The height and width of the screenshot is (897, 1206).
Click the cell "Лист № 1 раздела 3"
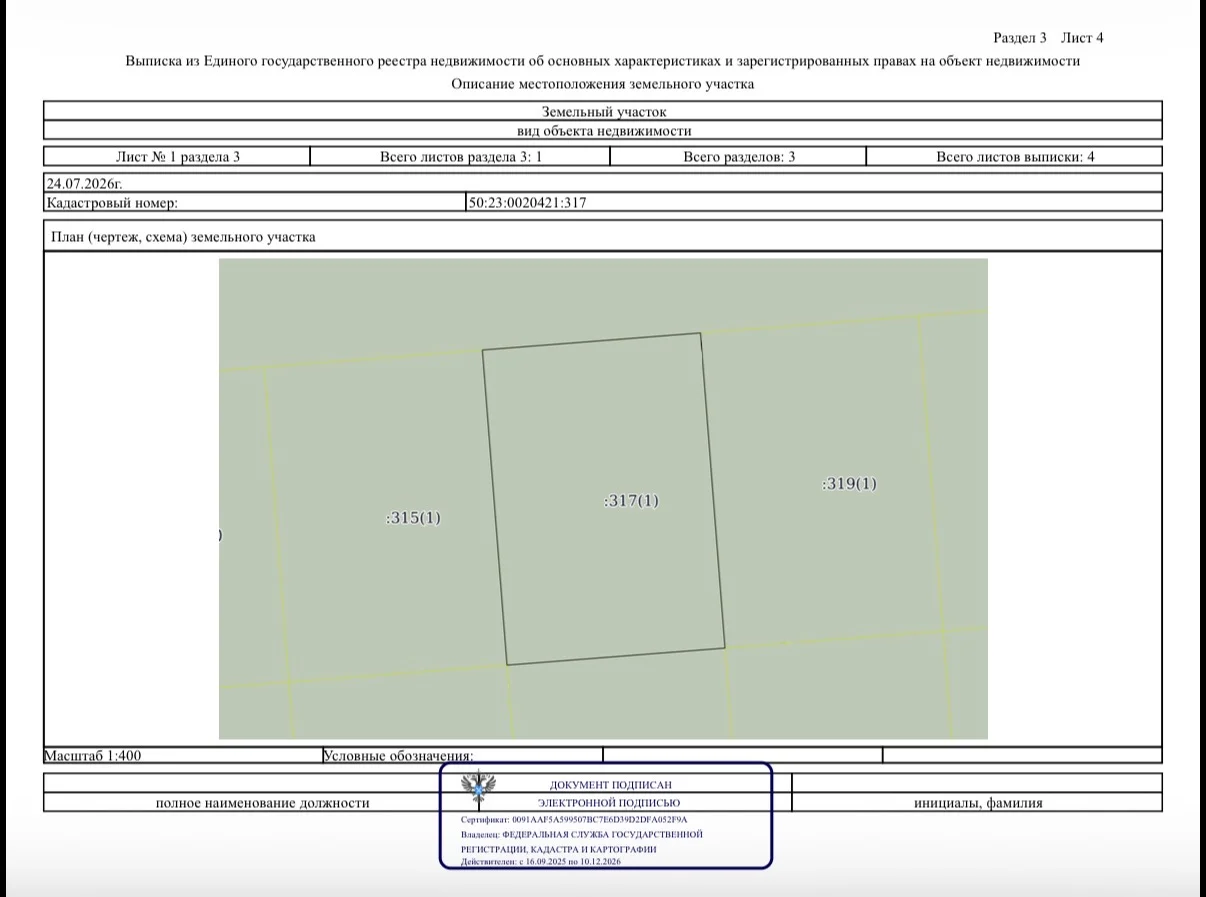point(178,156)
